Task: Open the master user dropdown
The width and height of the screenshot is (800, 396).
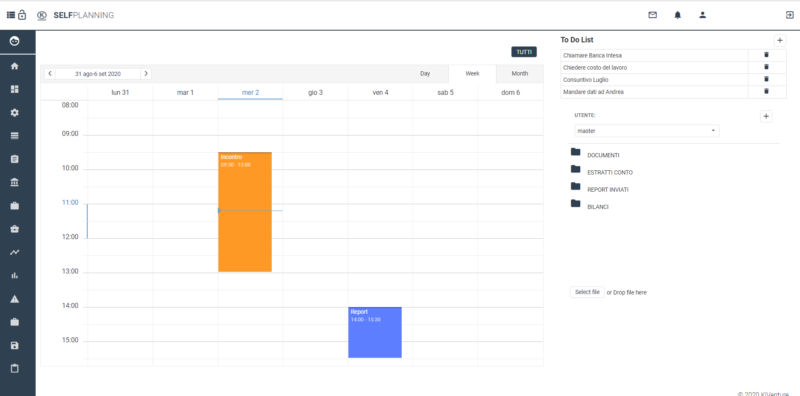Action: [646, 131]
